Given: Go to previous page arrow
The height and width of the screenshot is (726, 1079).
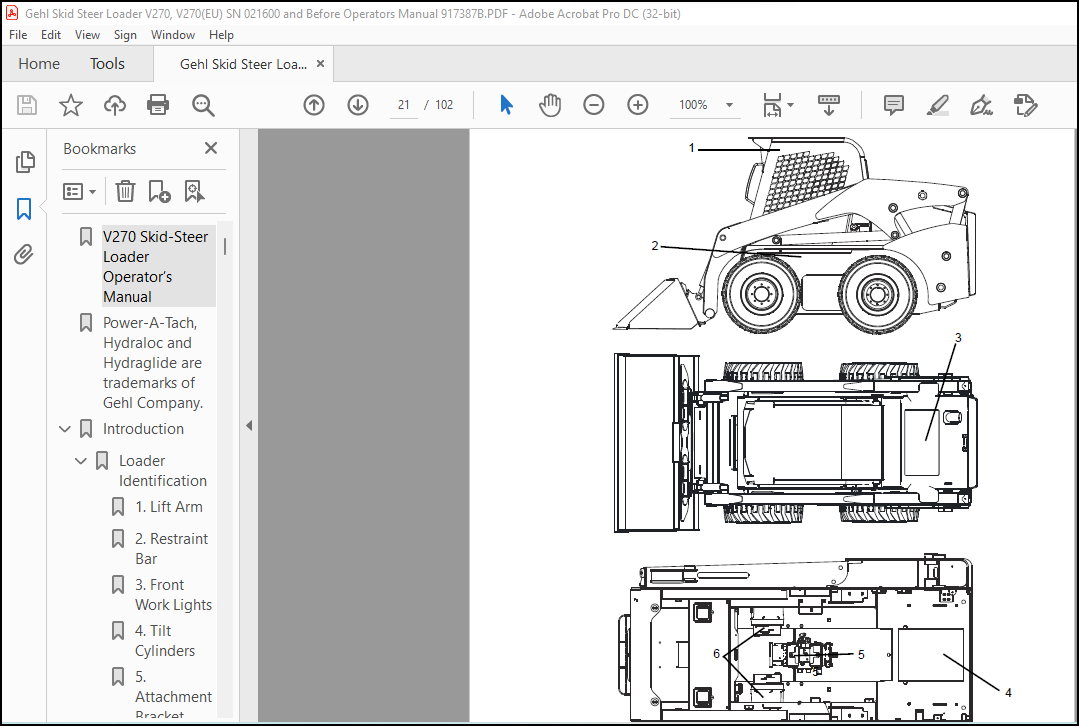Looking at the screenshot, I should 314,105.
